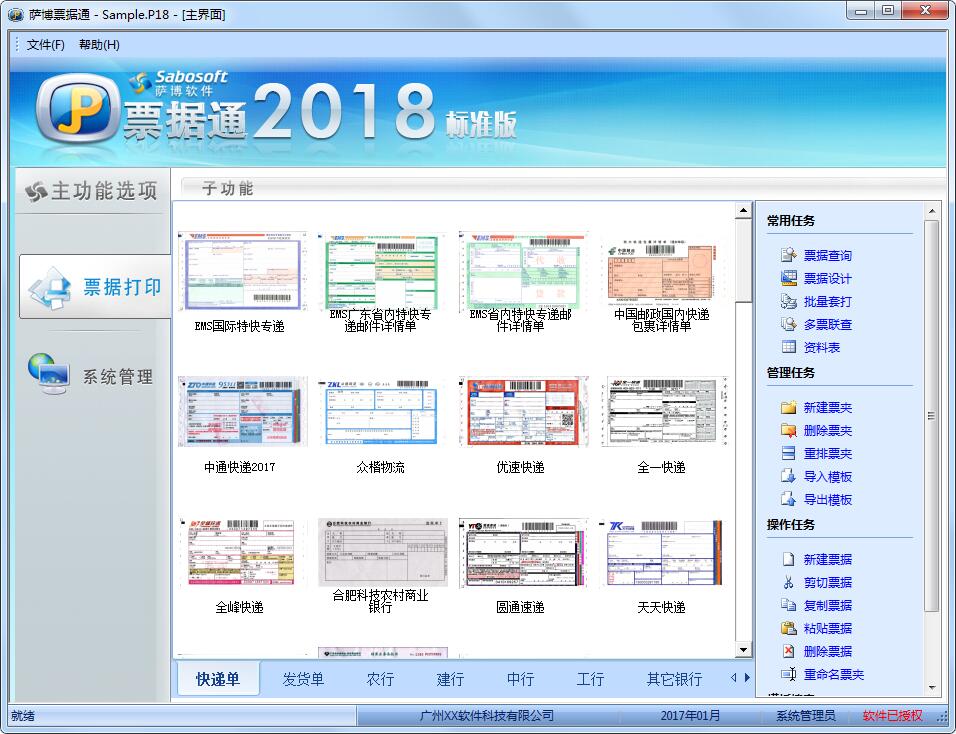The height and width of the screenshot is (734, 956).
Task: Switch to the 快递单 tab
Action: coord(218,679)
